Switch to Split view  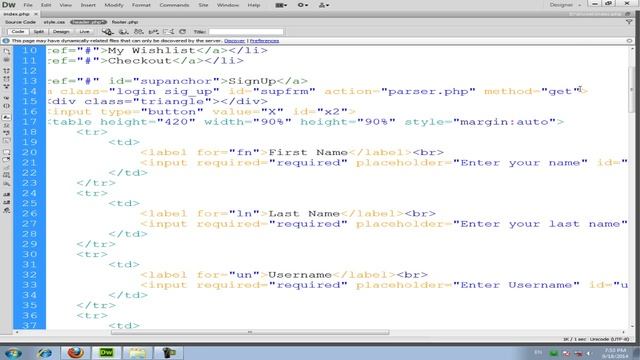[x=39, y=31]
